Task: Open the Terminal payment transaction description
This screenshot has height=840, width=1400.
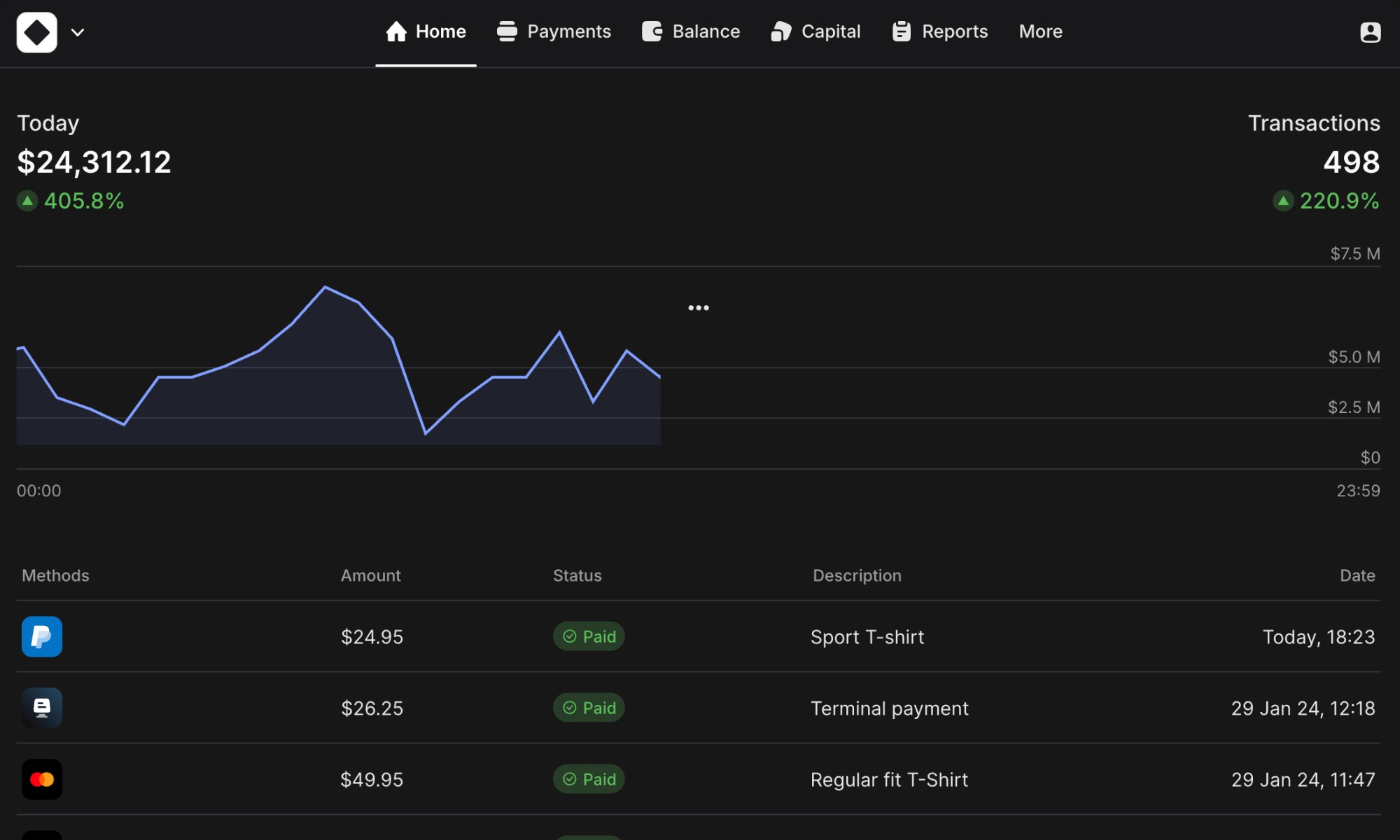Action: (x=889, y=708)
